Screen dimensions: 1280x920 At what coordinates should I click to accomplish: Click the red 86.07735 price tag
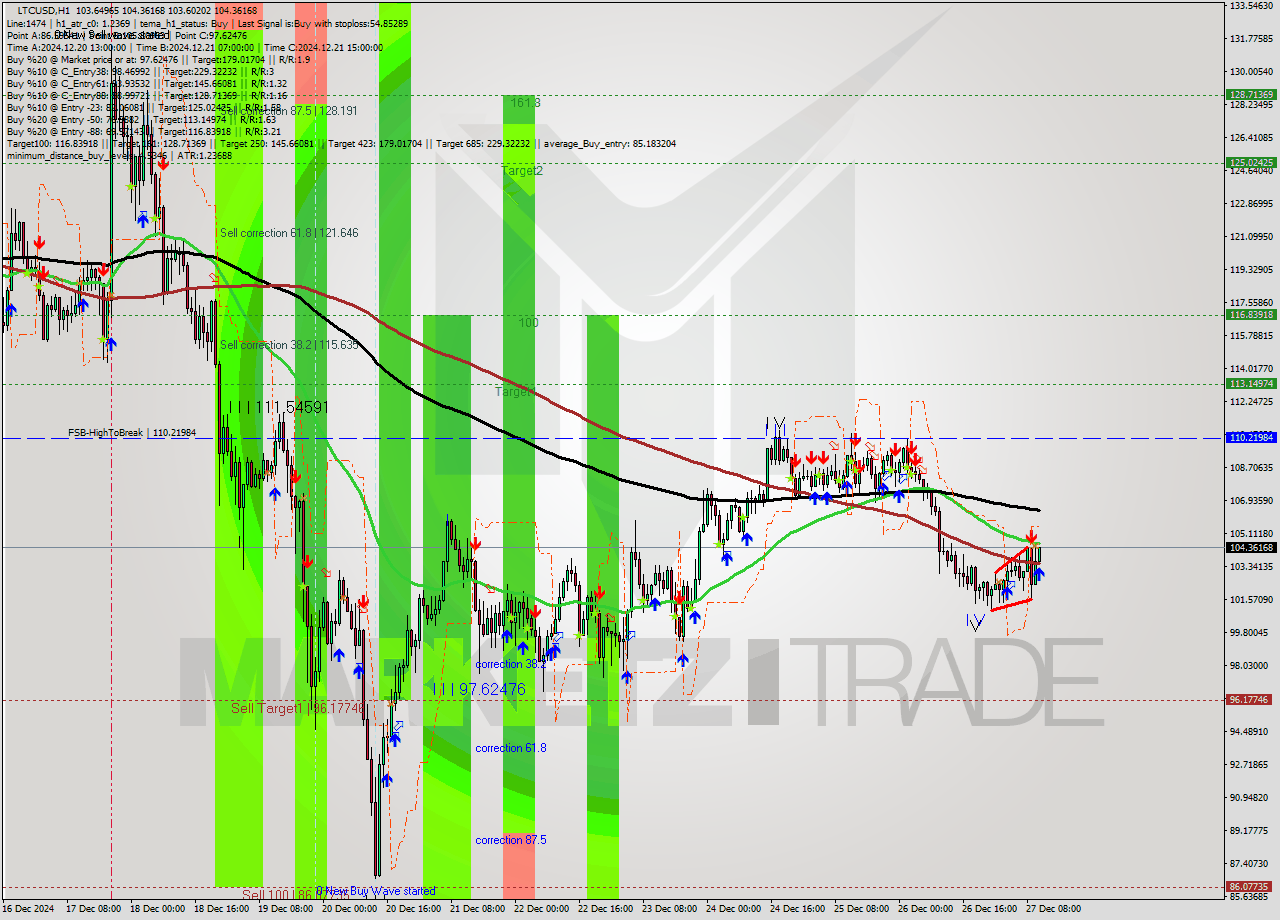[x=1251, y=887]
